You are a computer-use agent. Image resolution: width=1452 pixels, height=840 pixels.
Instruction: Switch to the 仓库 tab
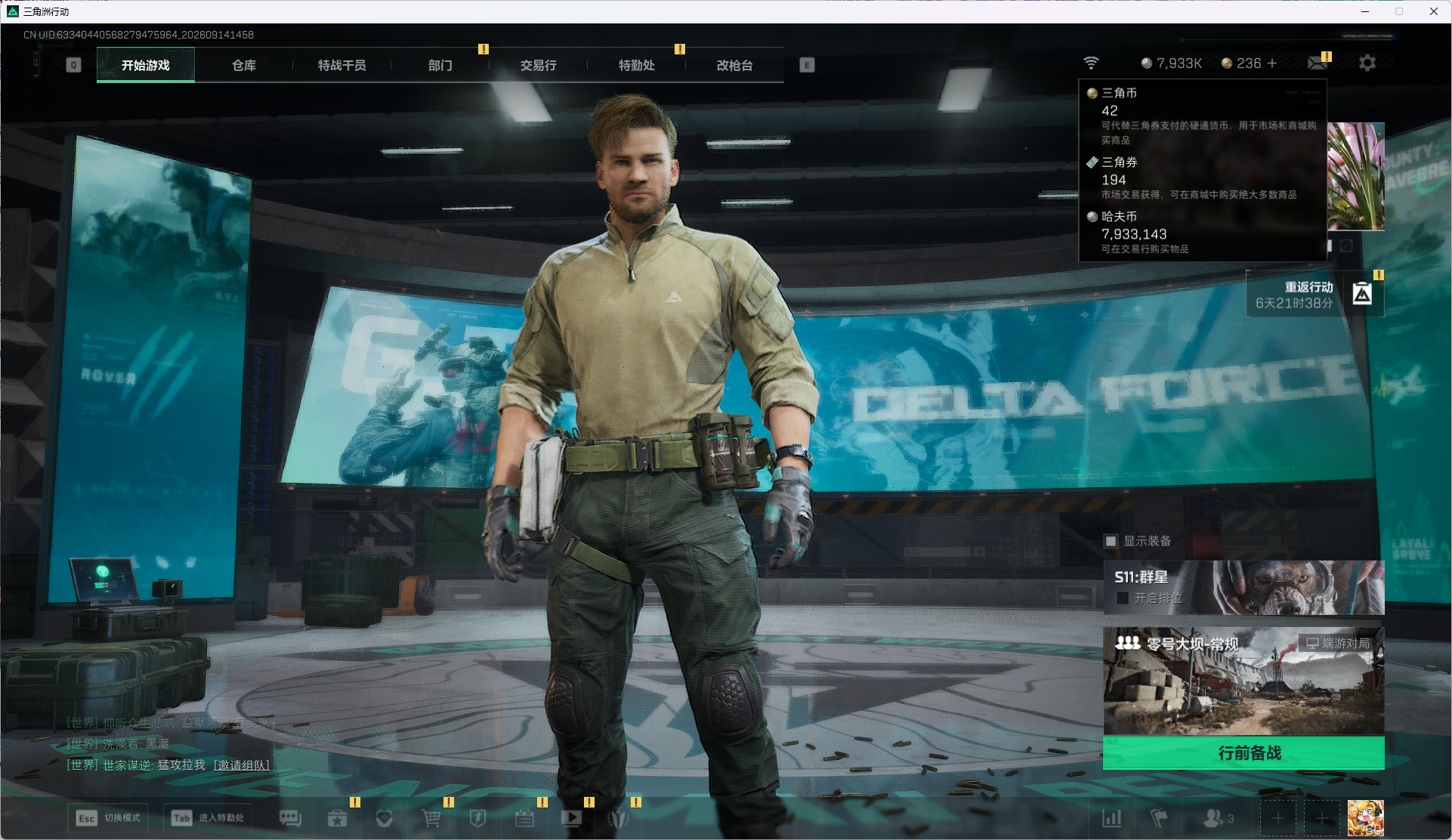[244, 65]
